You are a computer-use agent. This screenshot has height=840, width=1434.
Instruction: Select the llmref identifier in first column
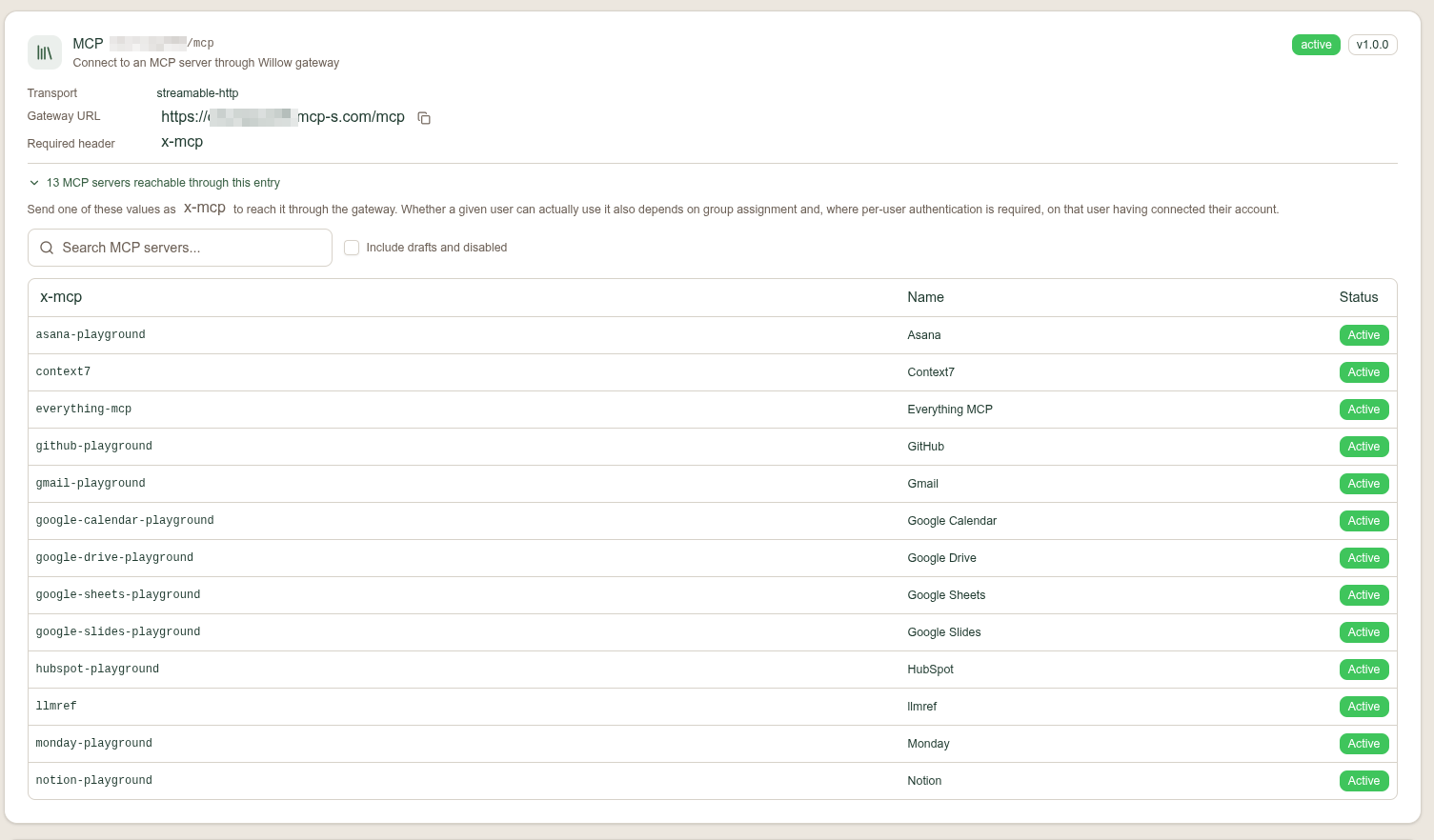click(56, 707)
